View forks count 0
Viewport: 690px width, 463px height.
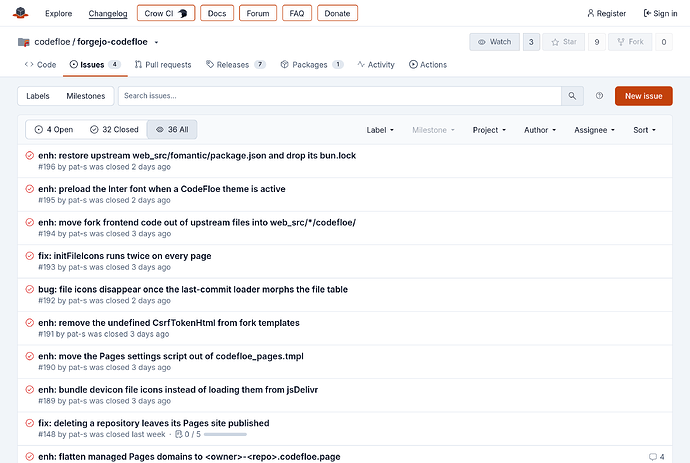pos(664,42)
